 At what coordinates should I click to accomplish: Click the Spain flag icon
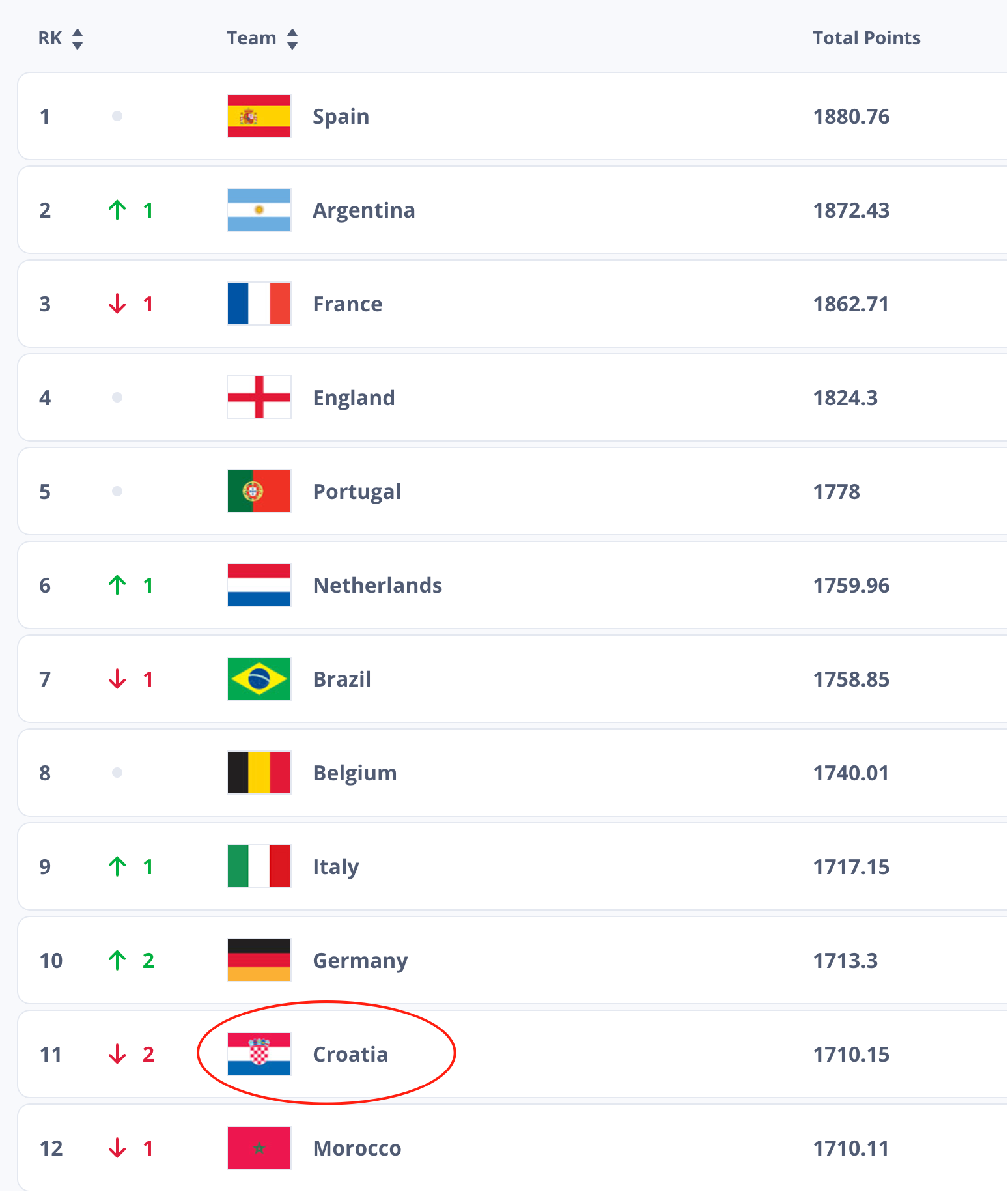pos(259,116)
